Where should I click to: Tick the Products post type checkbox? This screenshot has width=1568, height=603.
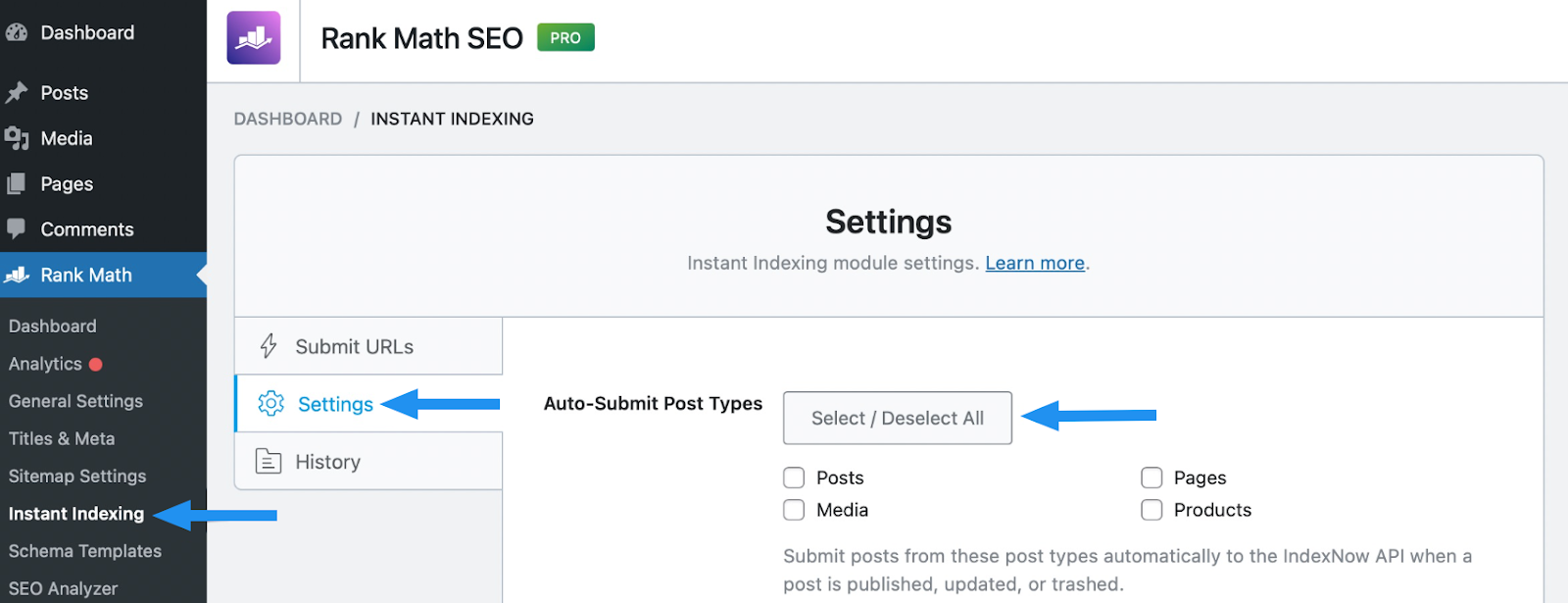tap(1151, 510)
